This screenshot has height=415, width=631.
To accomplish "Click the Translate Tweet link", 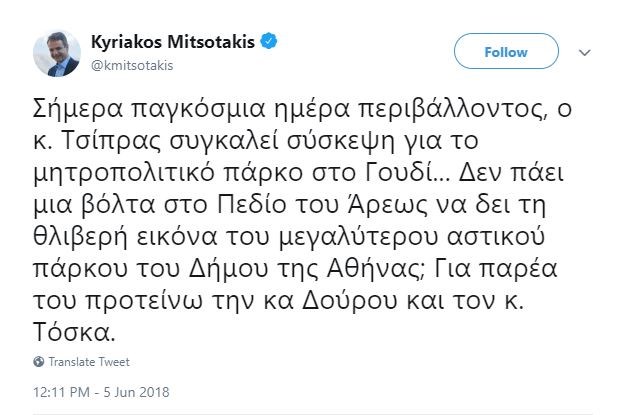I will (89, 362).
